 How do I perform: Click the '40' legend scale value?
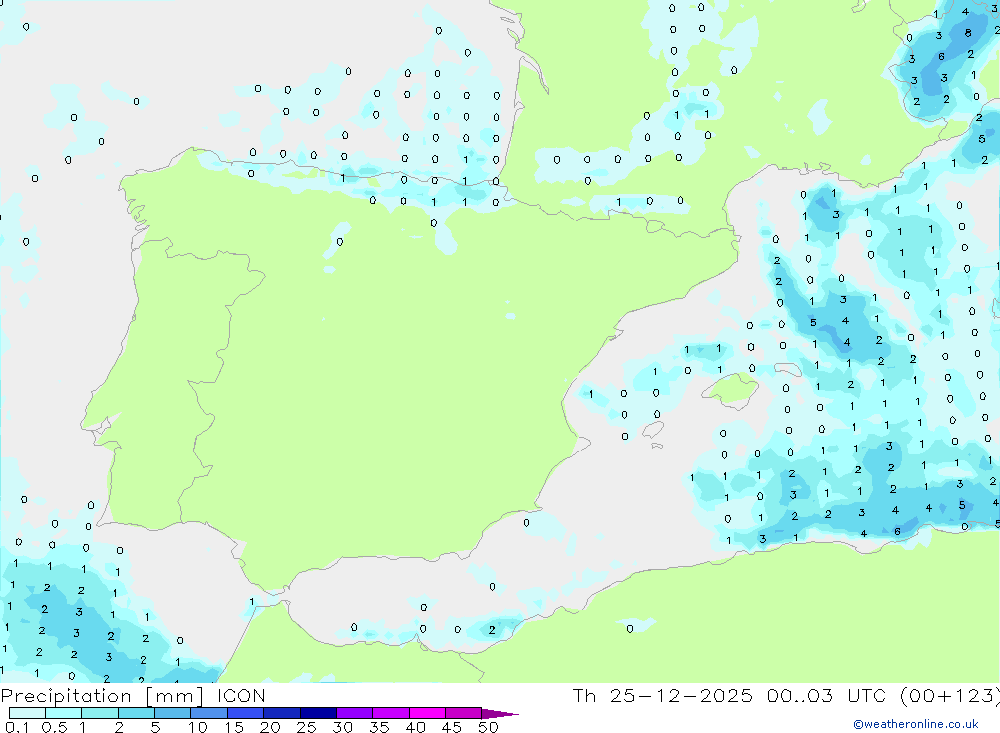pyautogui.click(x=416, y=727)
